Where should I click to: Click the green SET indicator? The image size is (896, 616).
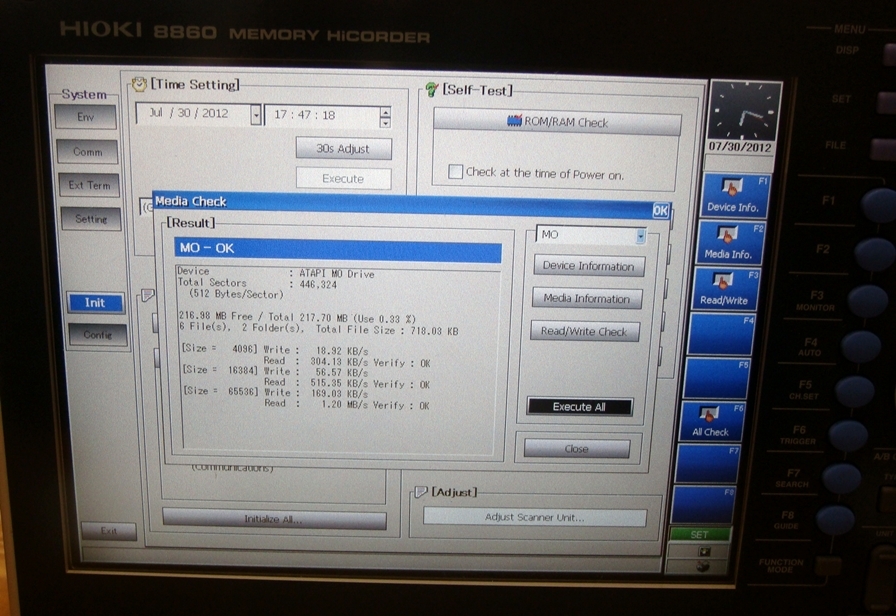click(x=699, y=534)
